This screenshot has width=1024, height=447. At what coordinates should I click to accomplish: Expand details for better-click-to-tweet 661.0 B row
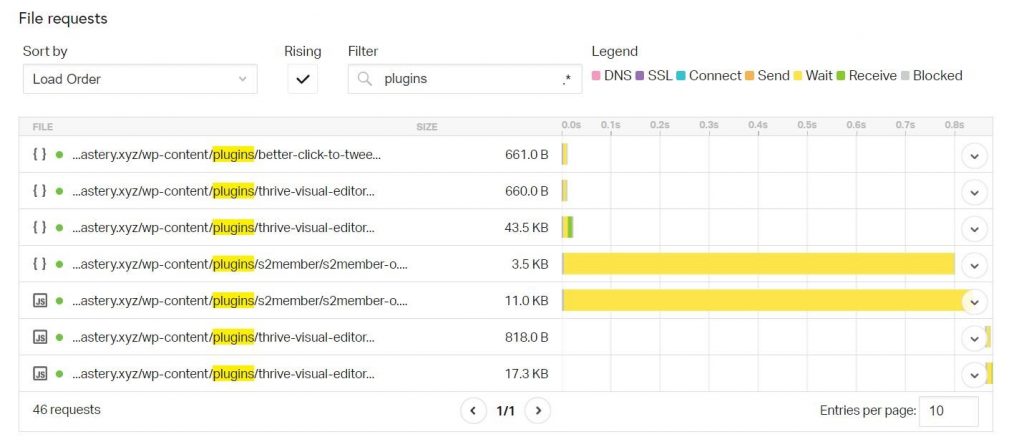click(x=974, y=156)
